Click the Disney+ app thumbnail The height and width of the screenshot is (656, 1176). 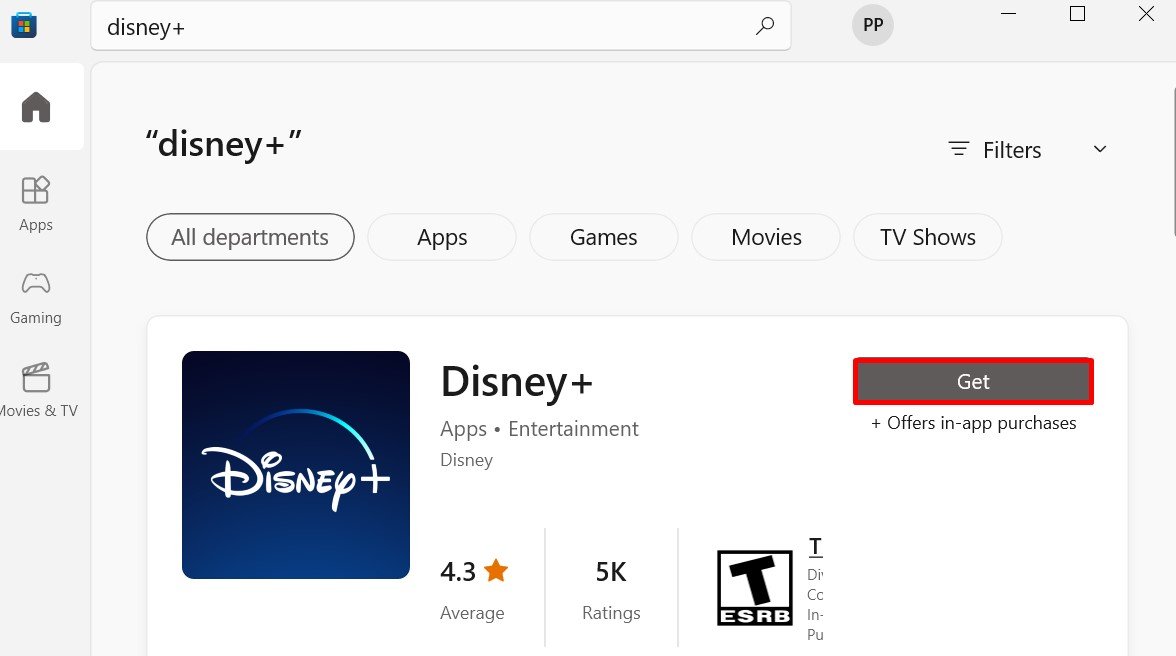coord(296,465)
